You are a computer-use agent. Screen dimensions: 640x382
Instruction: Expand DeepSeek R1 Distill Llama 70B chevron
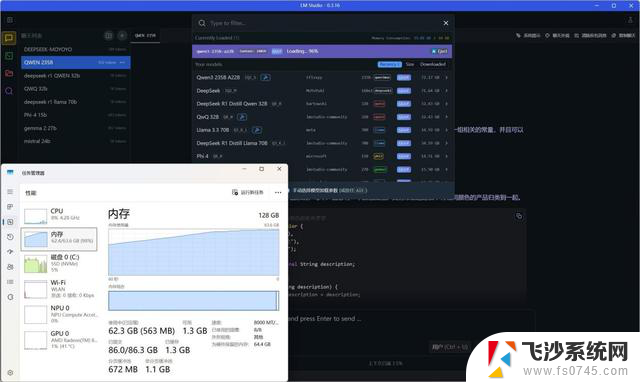[x=447, y=143]
